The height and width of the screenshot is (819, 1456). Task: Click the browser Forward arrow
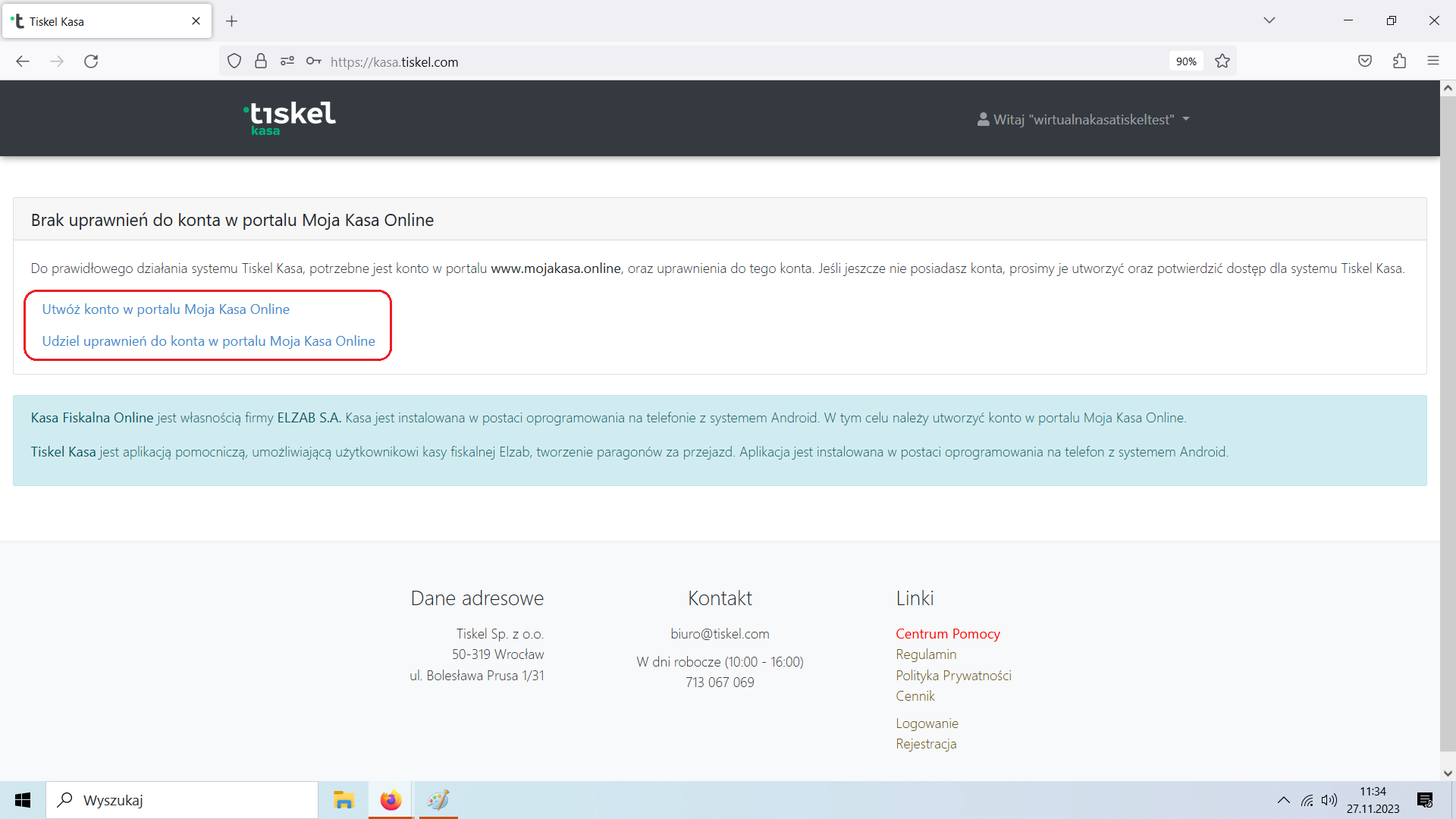click(x=57, y=61)
